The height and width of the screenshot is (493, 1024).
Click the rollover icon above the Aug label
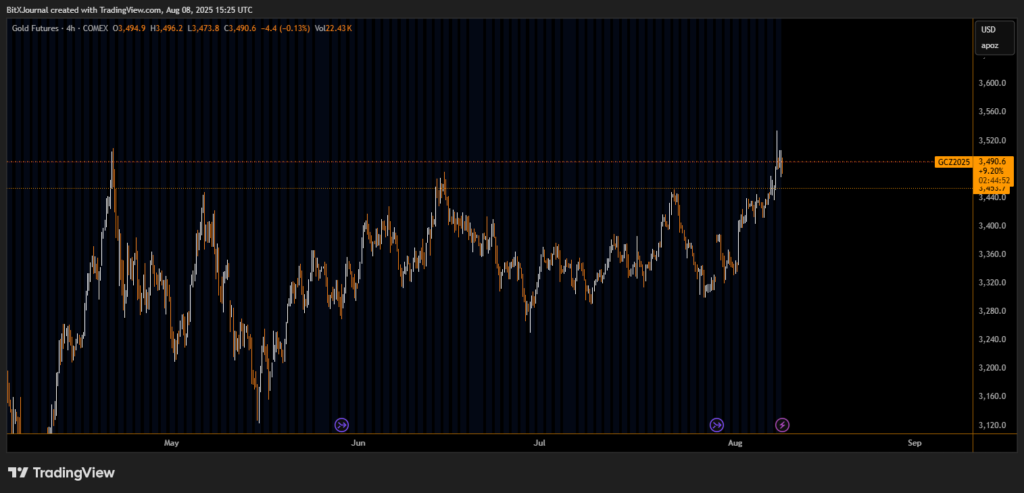[x=716, y=424]
